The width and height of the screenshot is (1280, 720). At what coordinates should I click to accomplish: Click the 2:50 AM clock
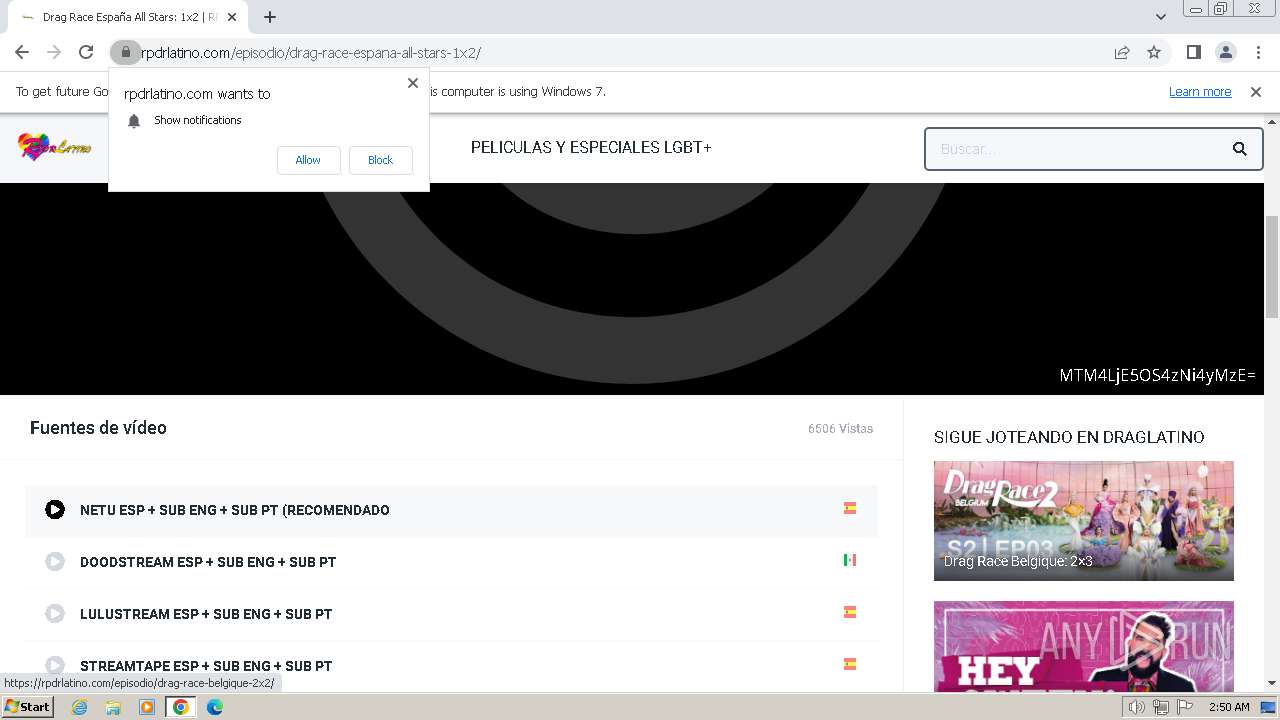(1229, 707)
